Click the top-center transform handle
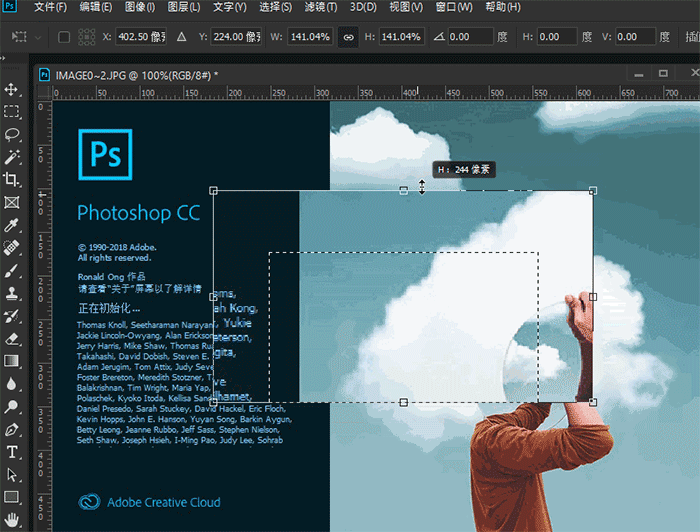The image size is (700, 532). tap(404, 191)
